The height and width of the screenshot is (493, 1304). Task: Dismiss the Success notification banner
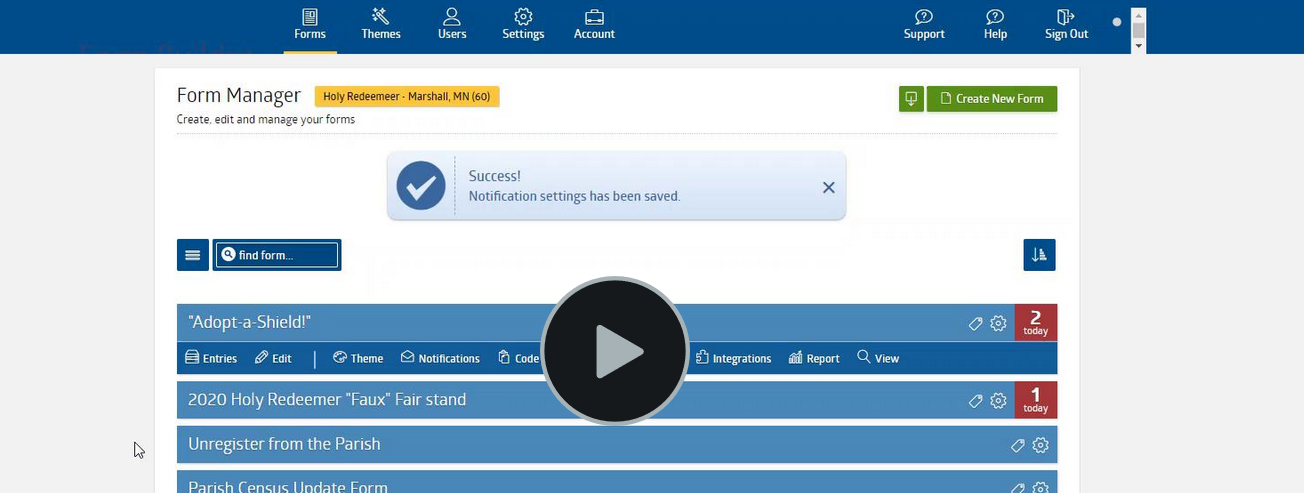(828, 187)
